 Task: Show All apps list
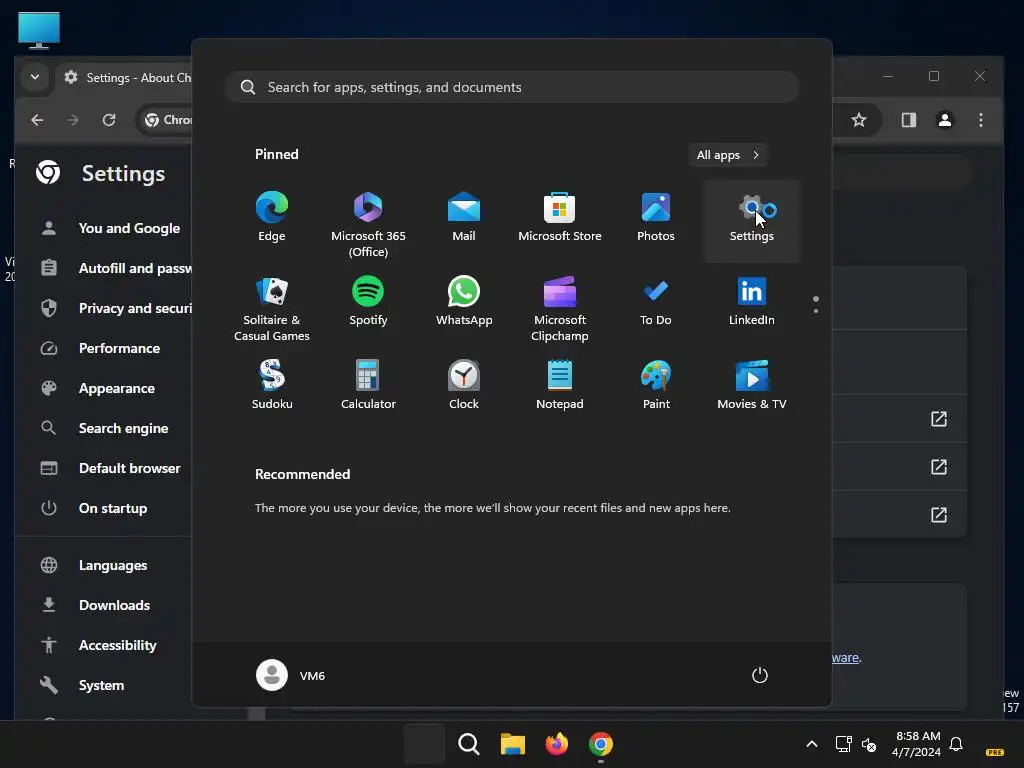point(728,155)
